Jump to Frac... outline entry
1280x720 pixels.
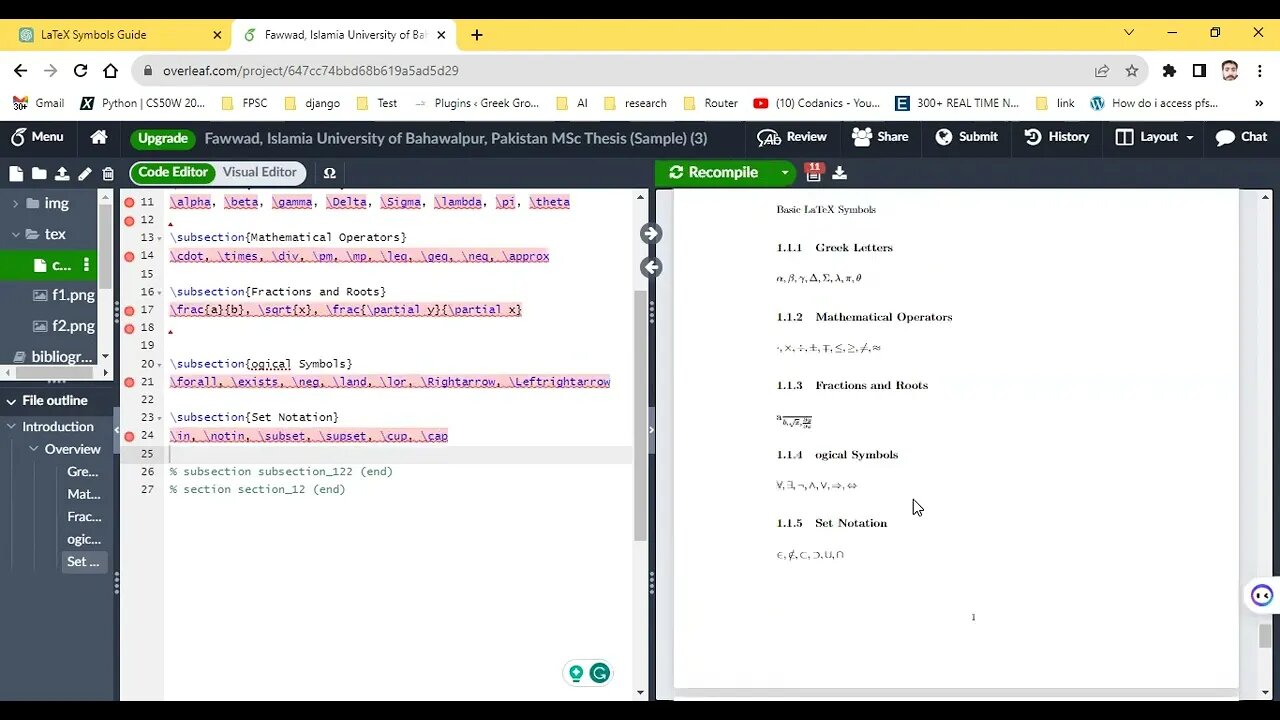click(84, 516)
